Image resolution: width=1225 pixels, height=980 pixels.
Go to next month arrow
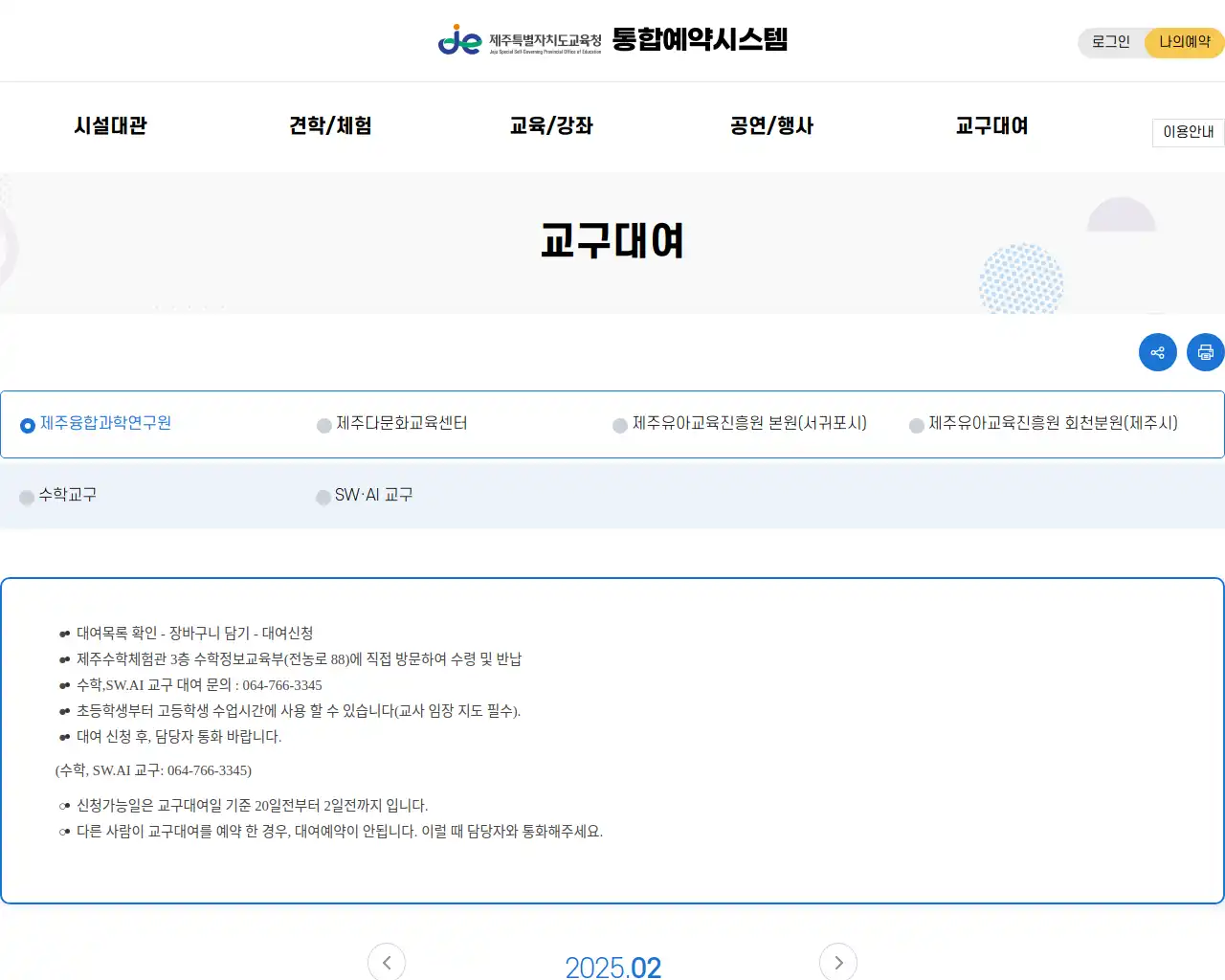(x=838, y=962)
